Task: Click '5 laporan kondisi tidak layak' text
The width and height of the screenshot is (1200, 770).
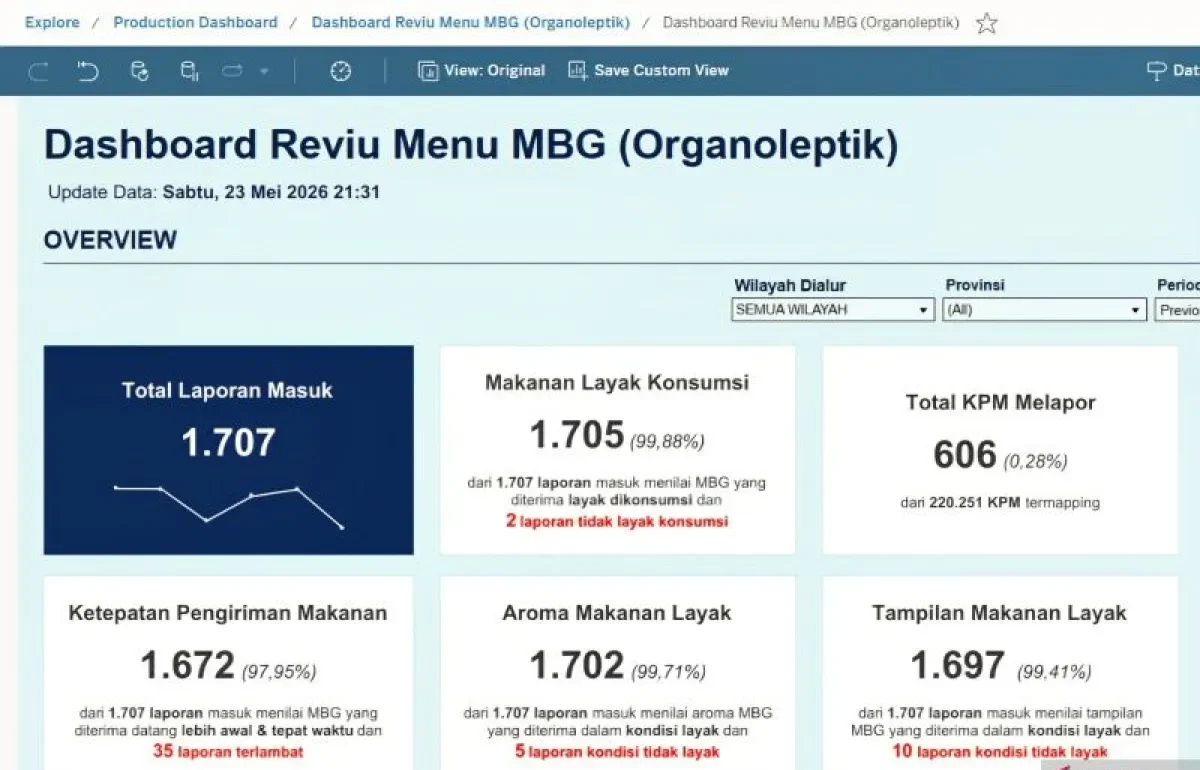Action: coord(617,751)
